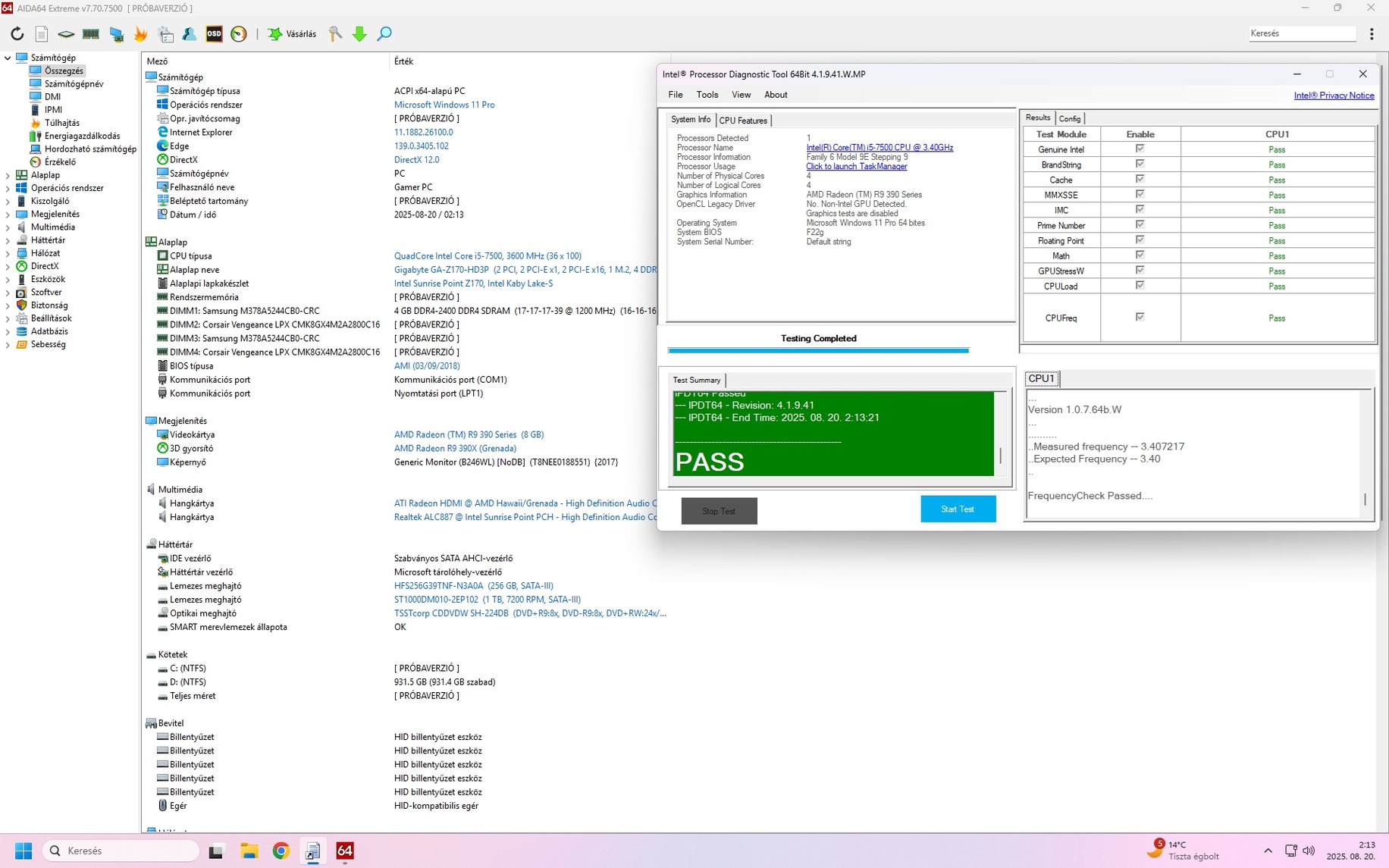Select the Results tab
The width and height of the screenshot is (1389, 868).
[1038, 118]
